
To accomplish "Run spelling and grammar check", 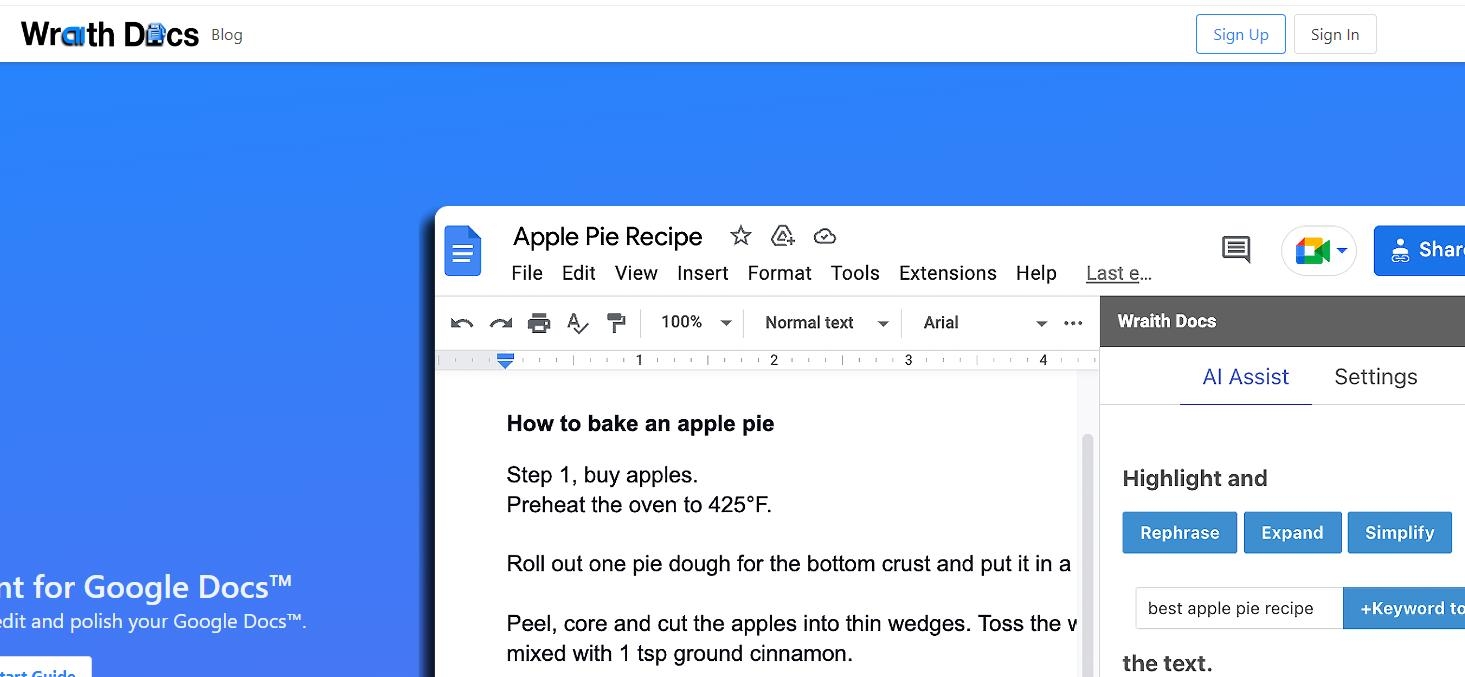I will (x=577, y=323).
